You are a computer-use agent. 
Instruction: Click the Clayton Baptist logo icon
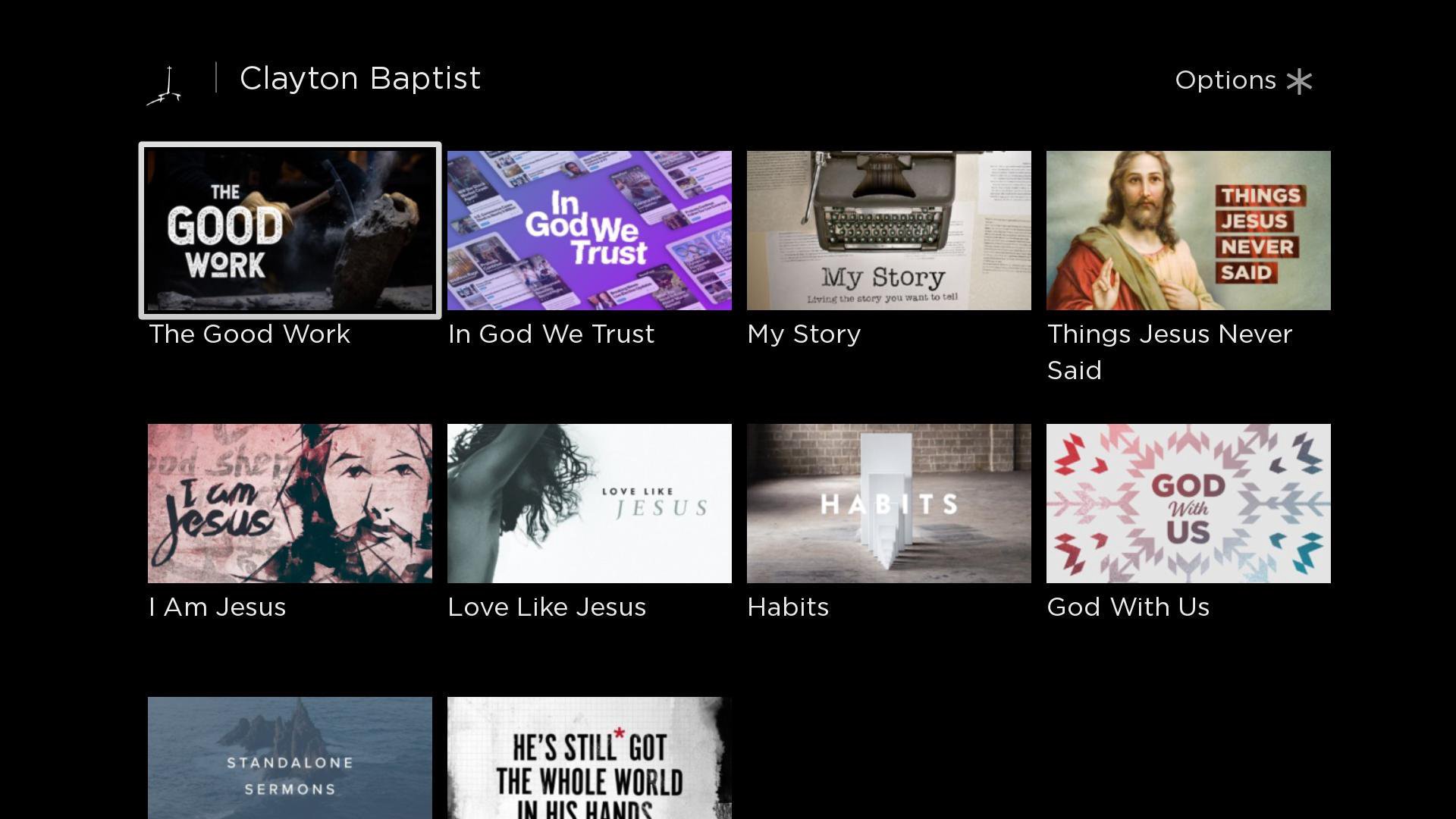(164, 86)
